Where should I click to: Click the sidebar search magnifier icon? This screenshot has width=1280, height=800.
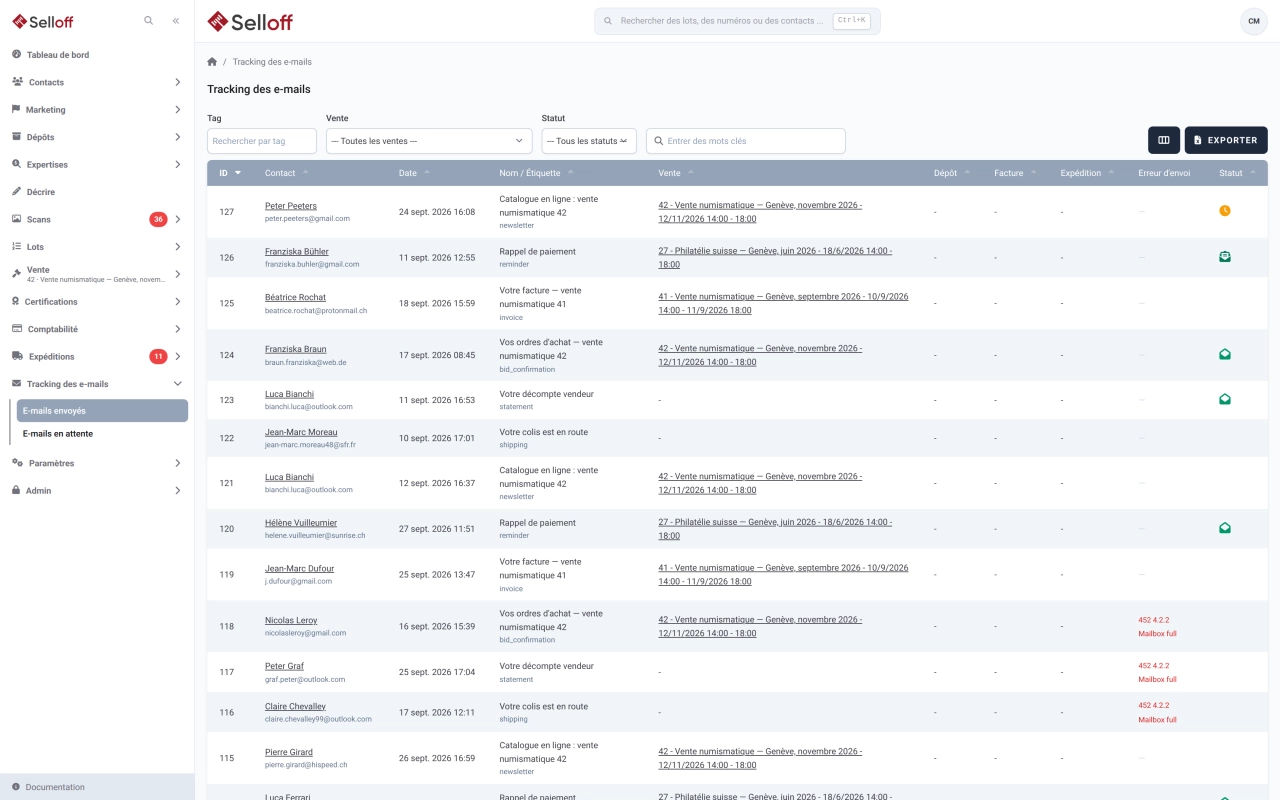point(149,20)
